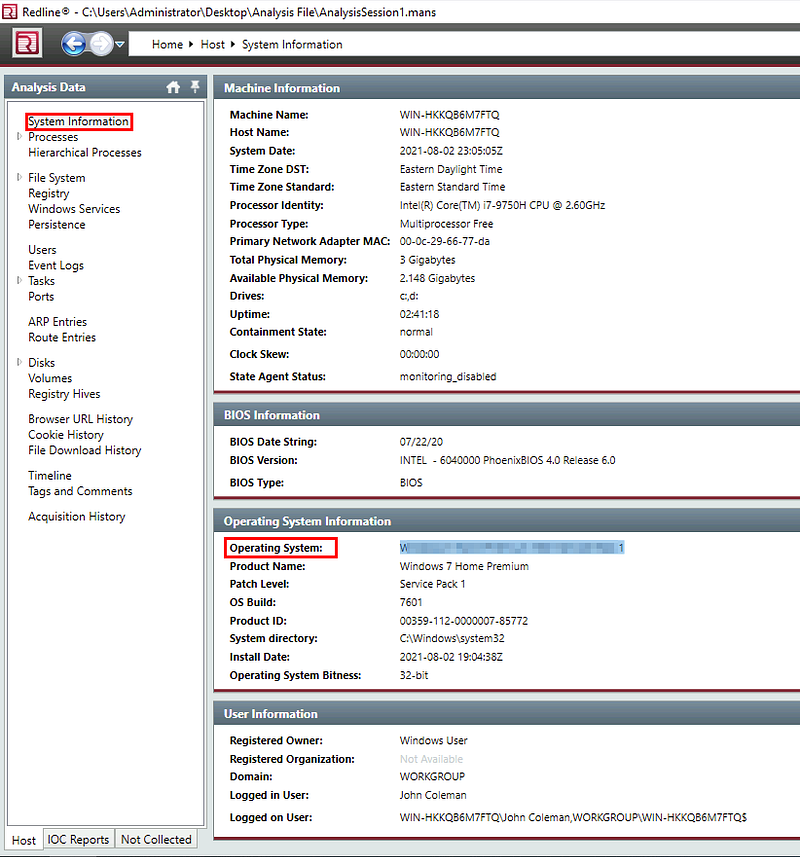This screenshot has width=800, height=857.
Task: Open Browser URL History
Action: click(x=80, y=419)
